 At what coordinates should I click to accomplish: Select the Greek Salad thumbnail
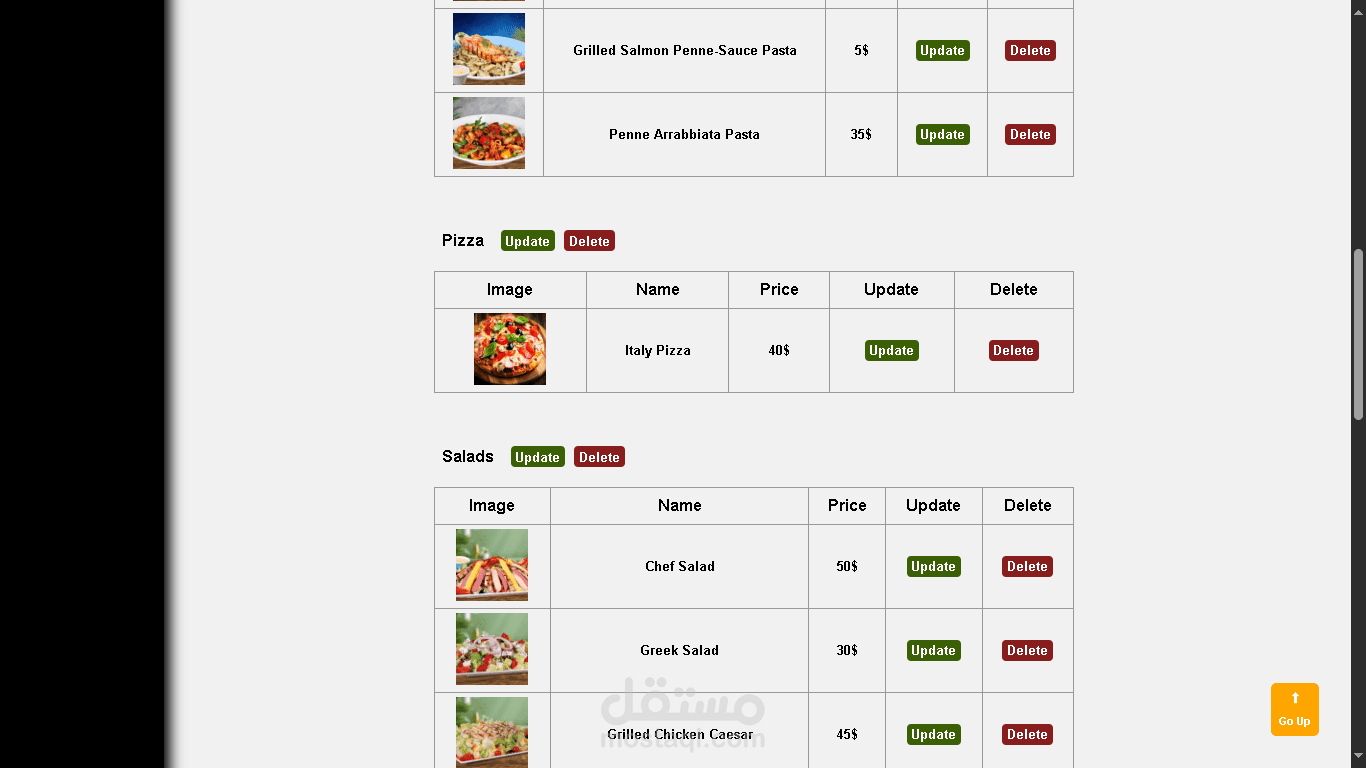coord(492,649)
